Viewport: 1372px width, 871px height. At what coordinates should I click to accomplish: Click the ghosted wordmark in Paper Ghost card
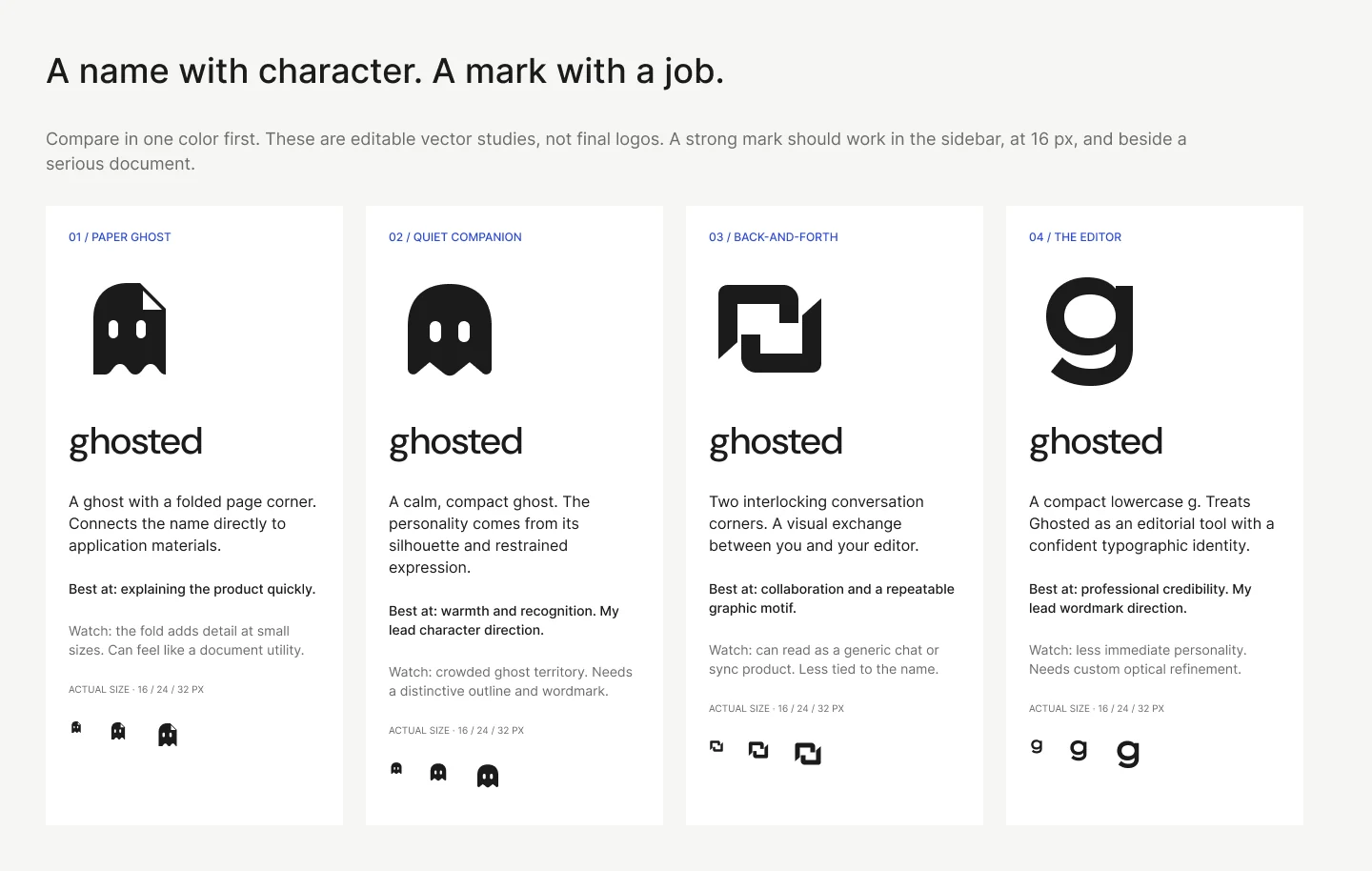tap(135, 443)
